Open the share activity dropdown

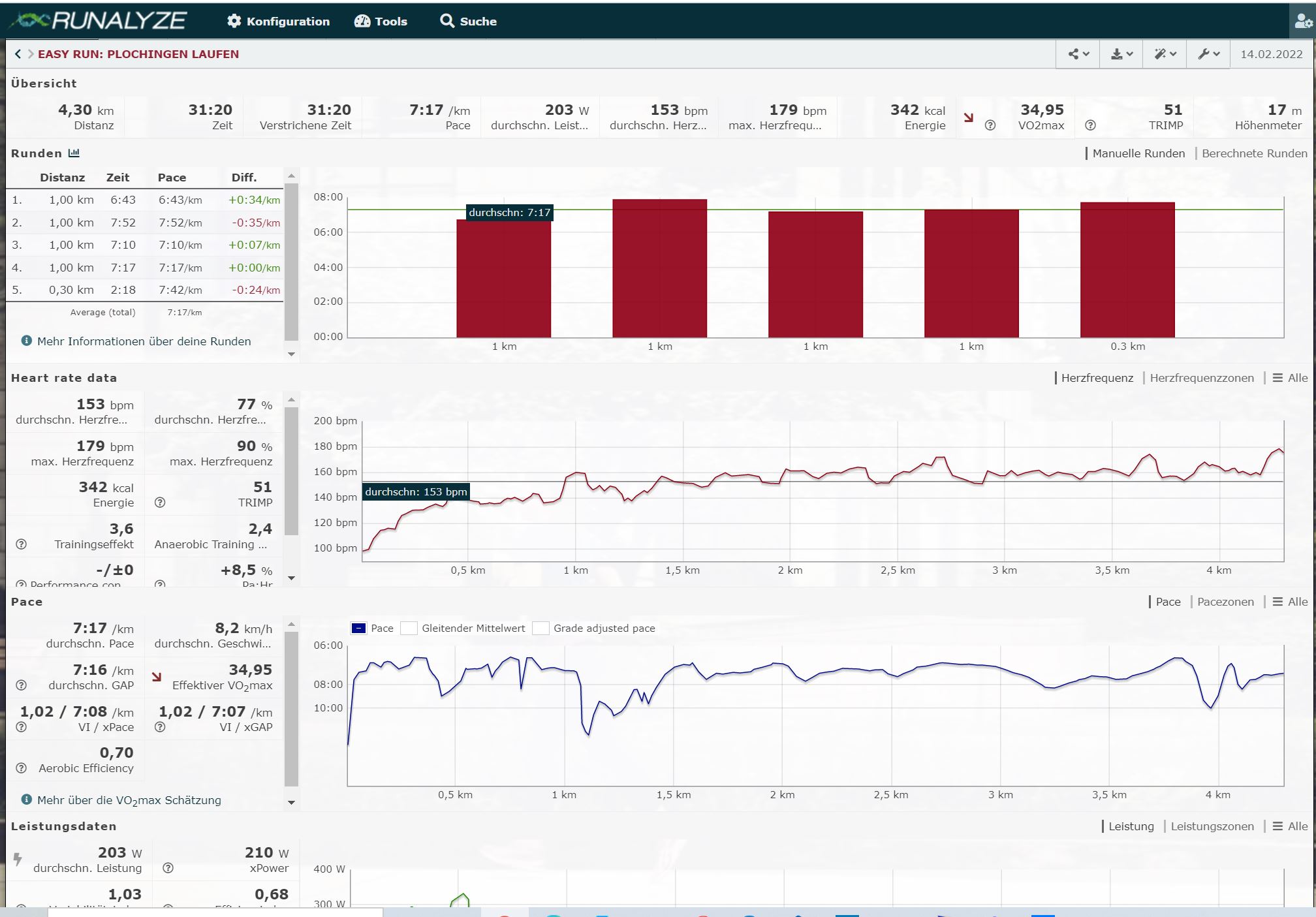pos(1078,54)
